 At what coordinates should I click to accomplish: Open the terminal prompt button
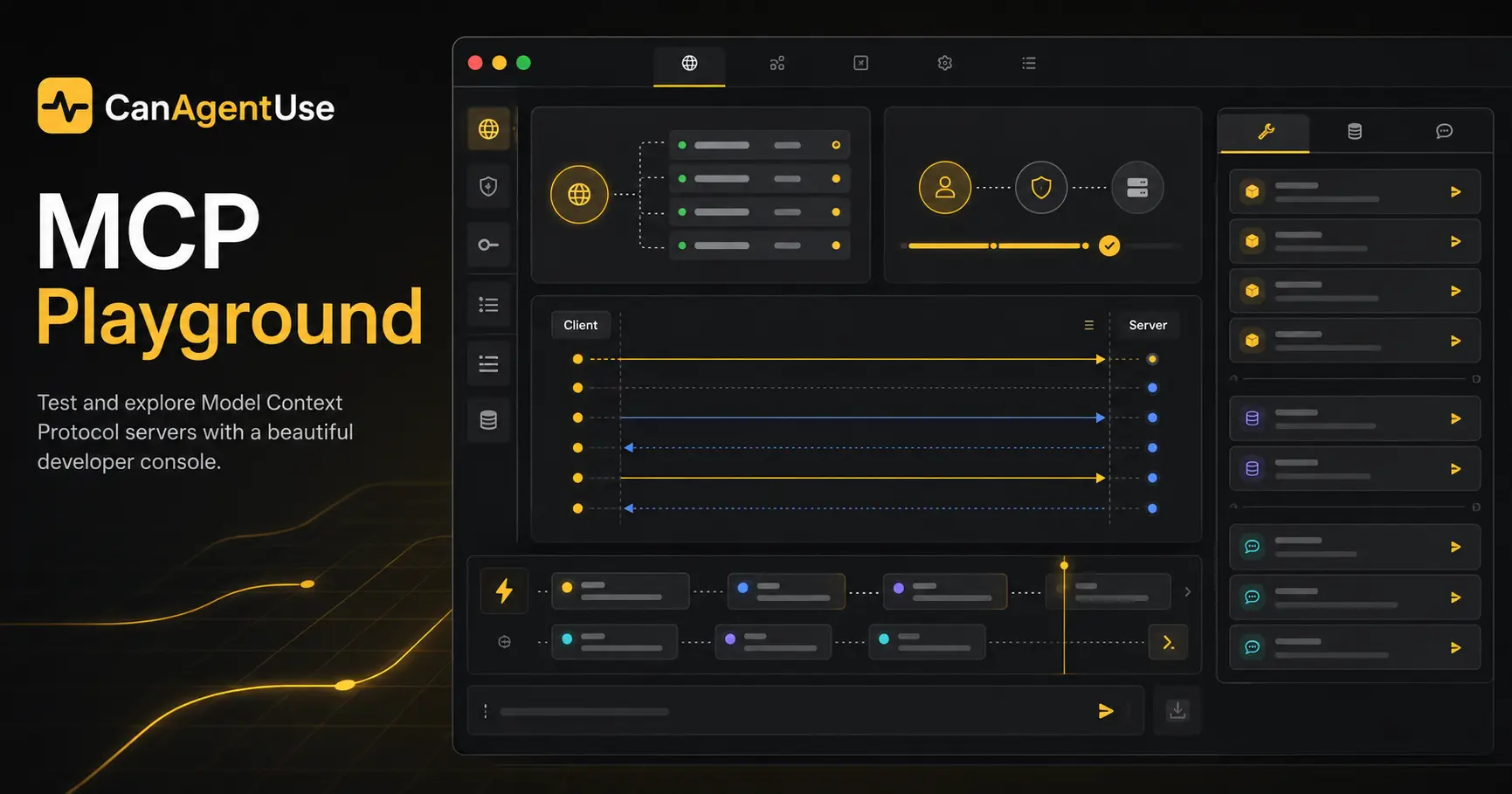click(1168, 643)
